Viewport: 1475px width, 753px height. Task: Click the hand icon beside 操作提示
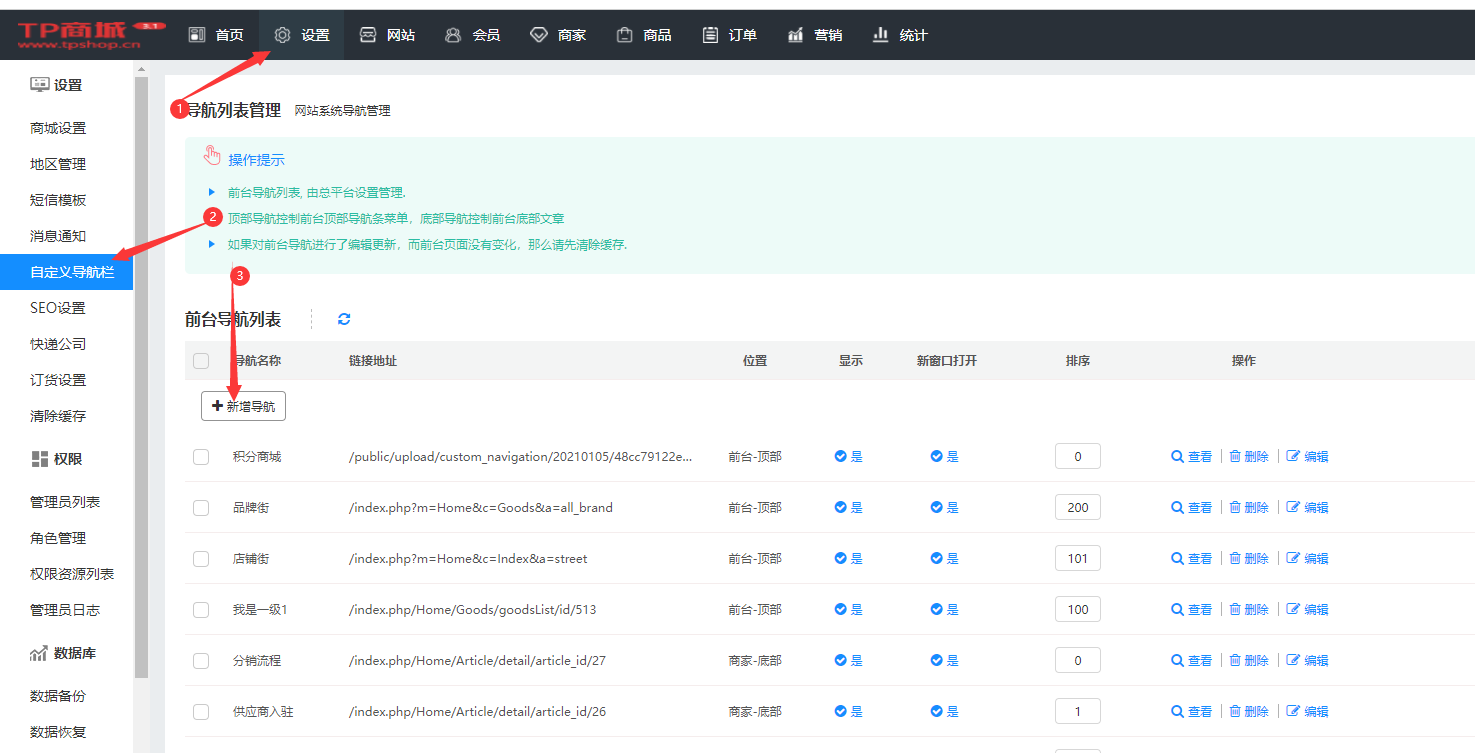pyautogui.click(x=211, y=155)
